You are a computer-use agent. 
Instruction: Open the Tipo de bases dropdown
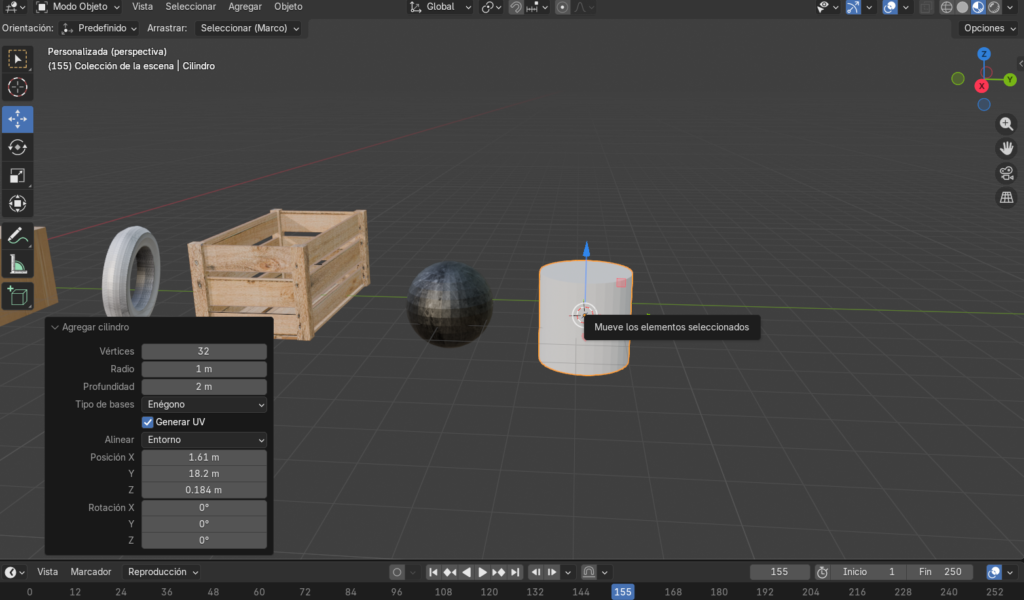click(x=205, y=404)
